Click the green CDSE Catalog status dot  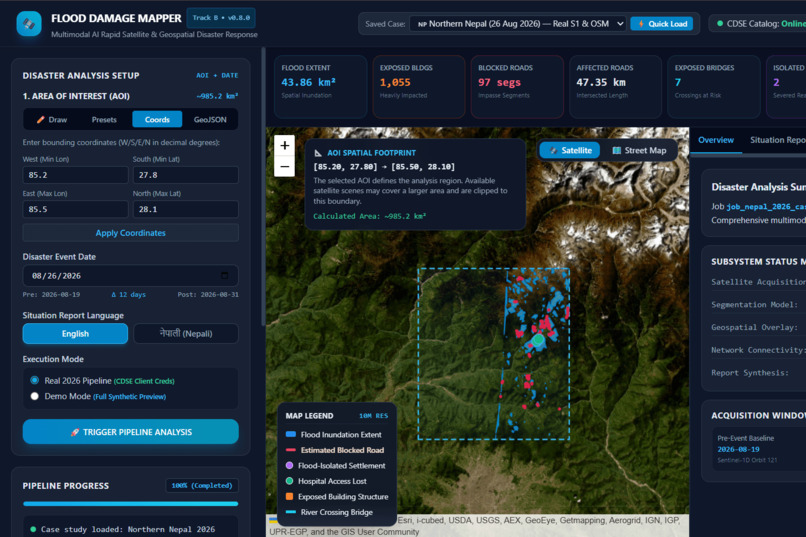[720, 24]
